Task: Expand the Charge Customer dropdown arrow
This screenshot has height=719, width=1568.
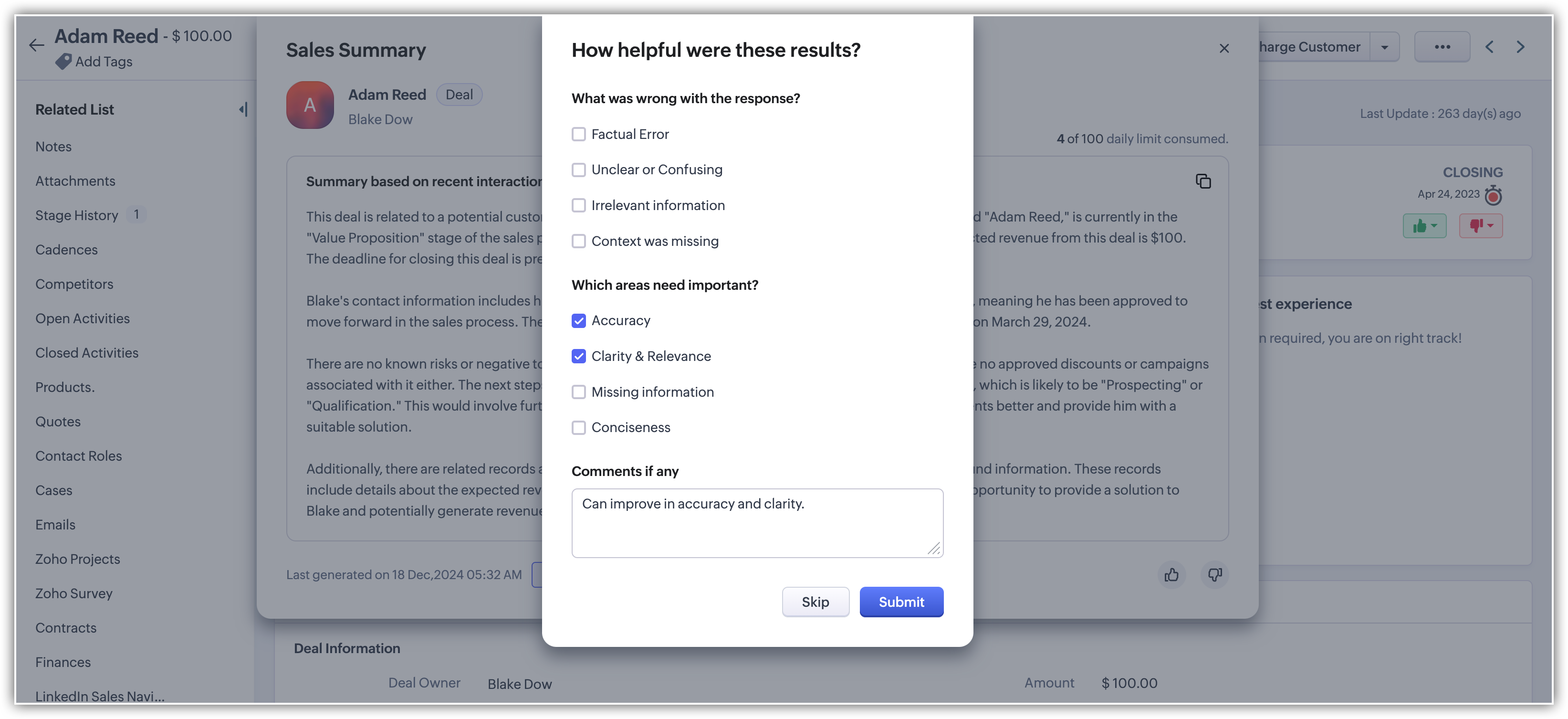Action: [1384, 47]
